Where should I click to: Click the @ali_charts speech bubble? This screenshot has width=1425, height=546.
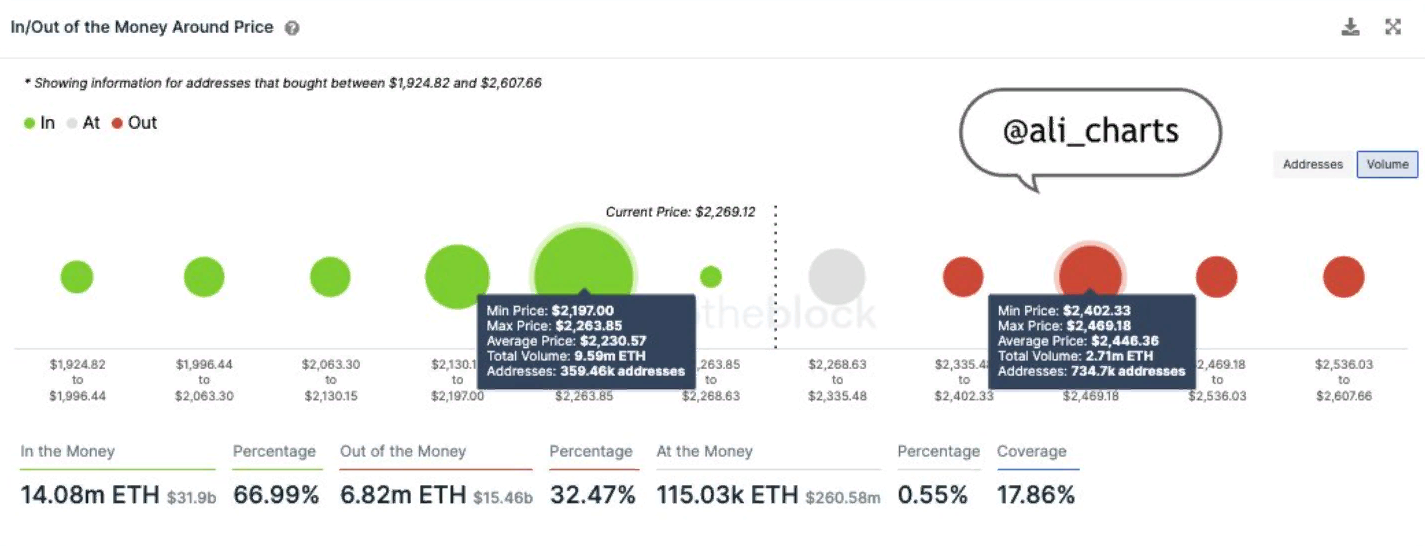(1090, 132)
